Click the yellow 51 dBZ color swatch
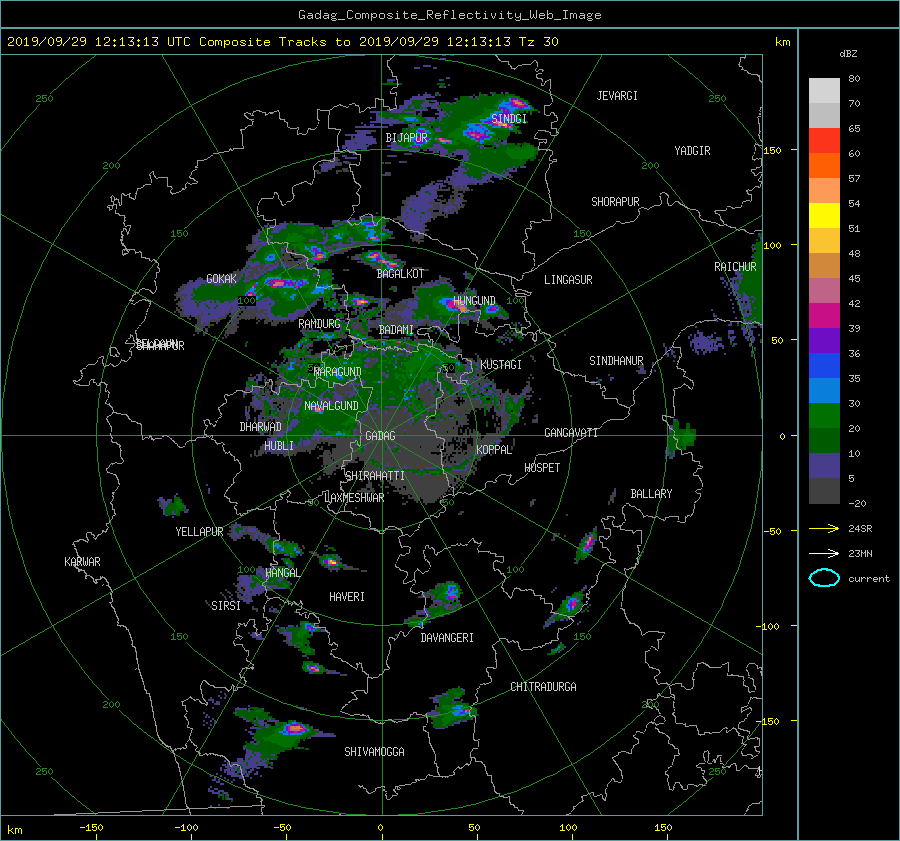 824,215
